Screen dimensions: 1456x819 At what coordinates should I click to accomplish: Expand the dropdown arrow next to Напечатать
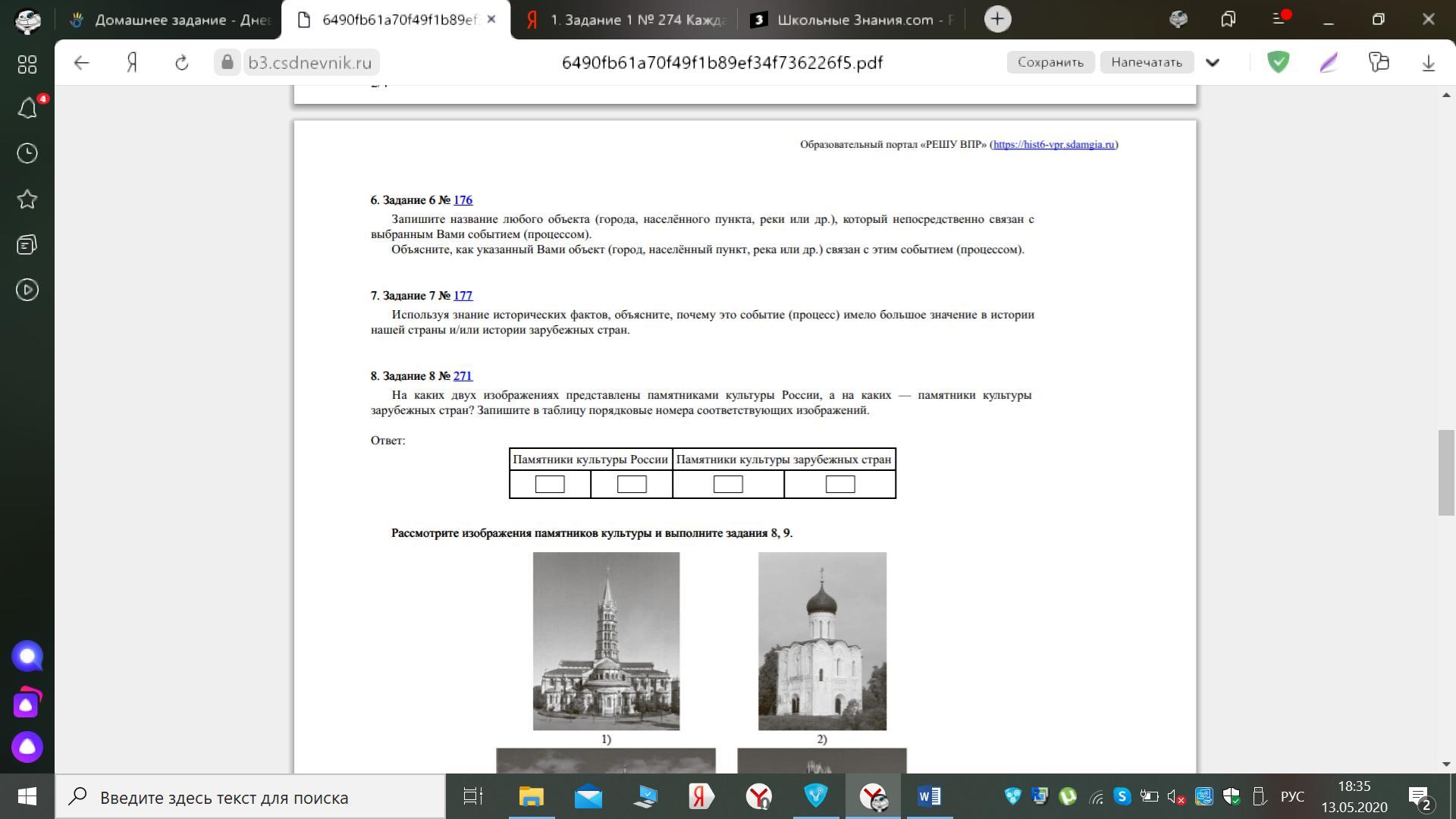[x=1213, y=62]
